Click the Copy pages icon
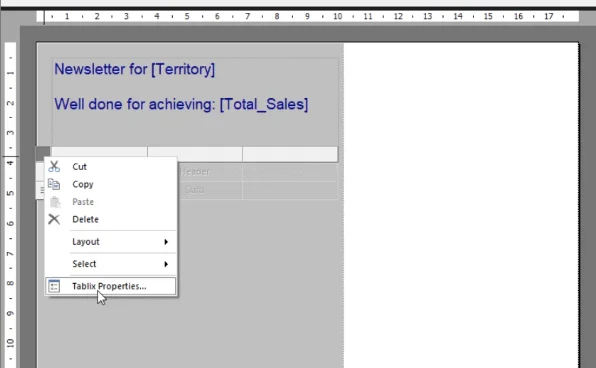The height and width of the screenshot is (368, 596). tap(54, 184)
